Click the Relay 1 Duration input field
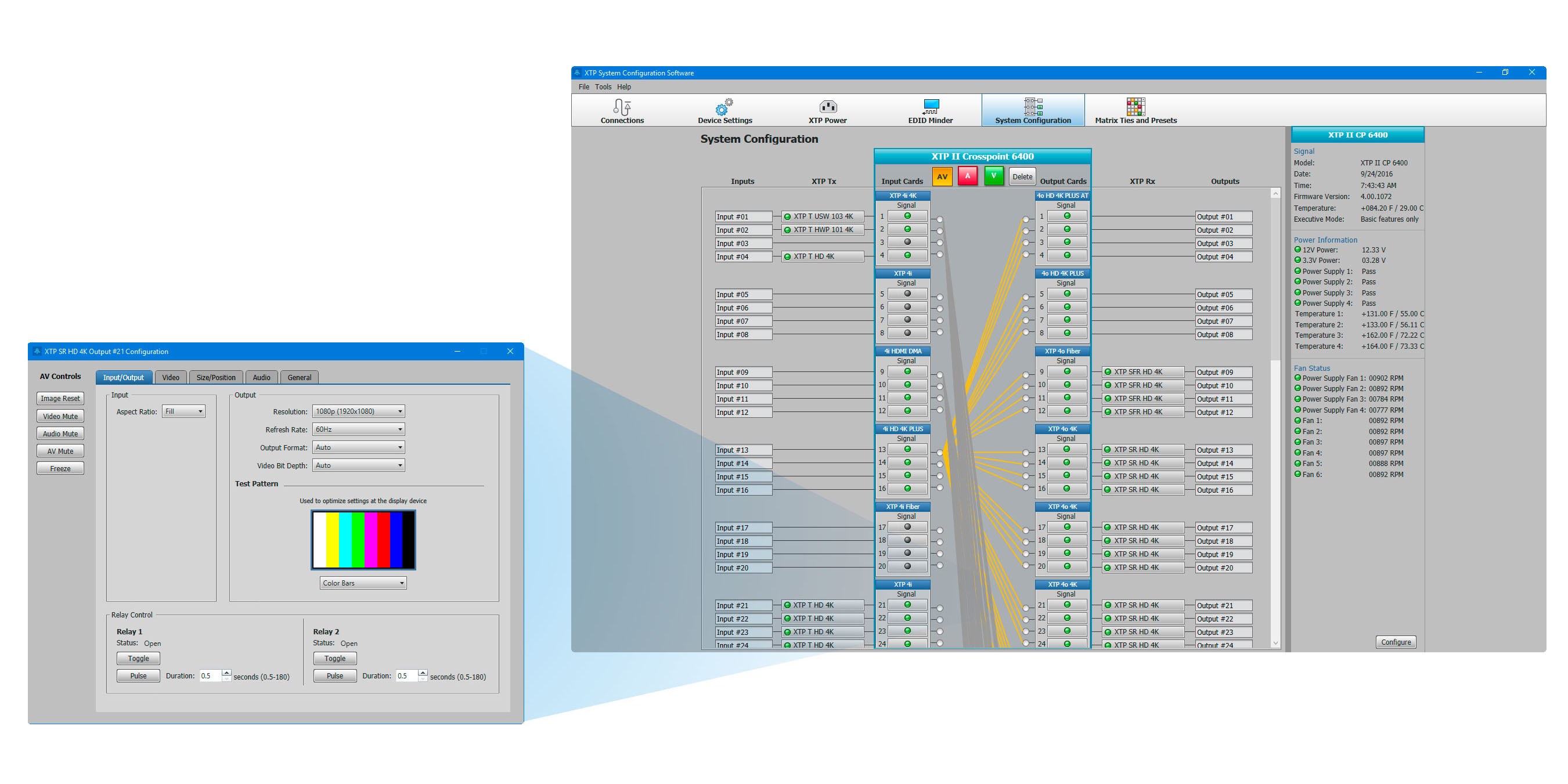 point(210,676)
